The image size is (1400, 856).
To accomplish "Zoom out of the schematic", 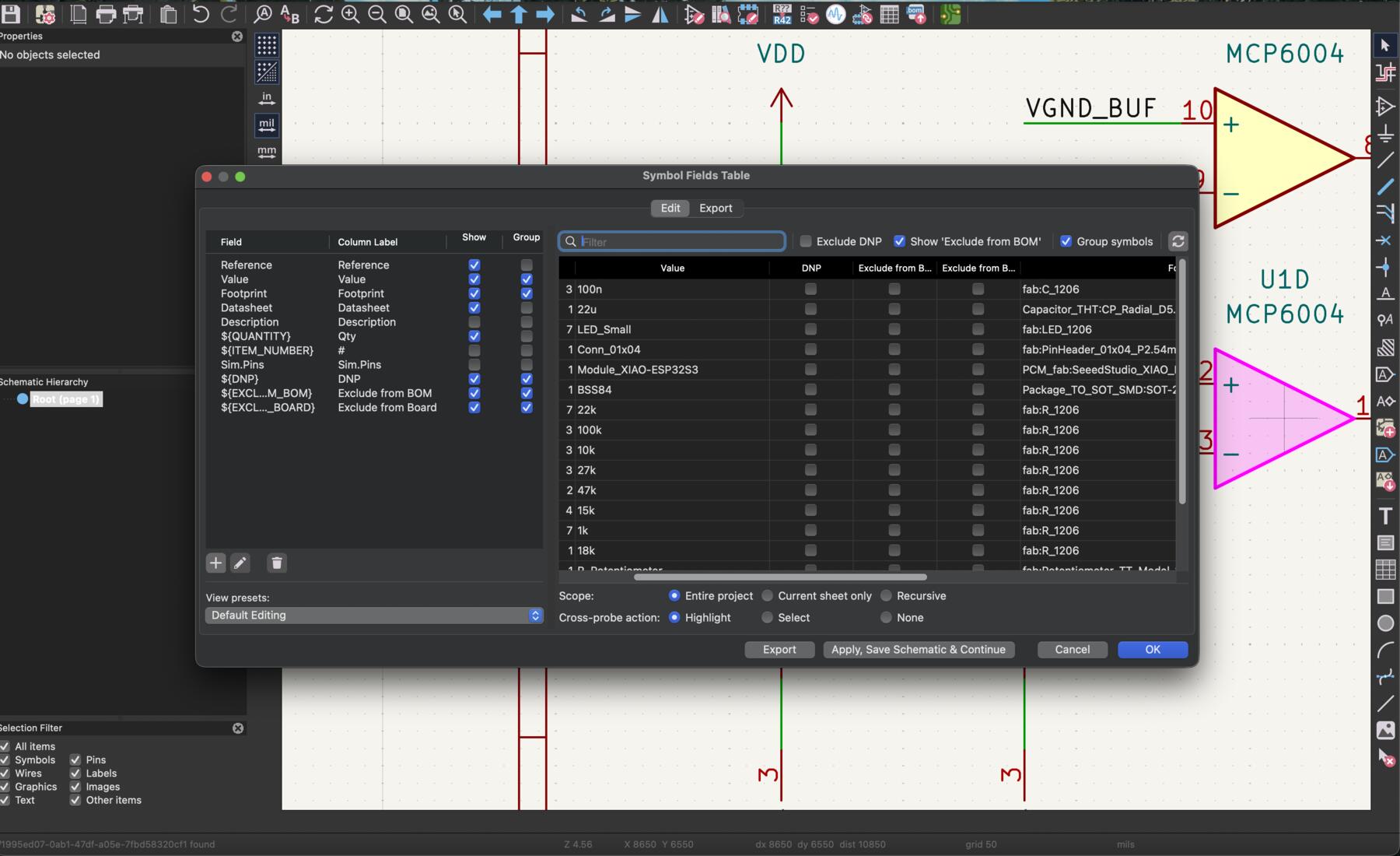I will click(377, 14).
